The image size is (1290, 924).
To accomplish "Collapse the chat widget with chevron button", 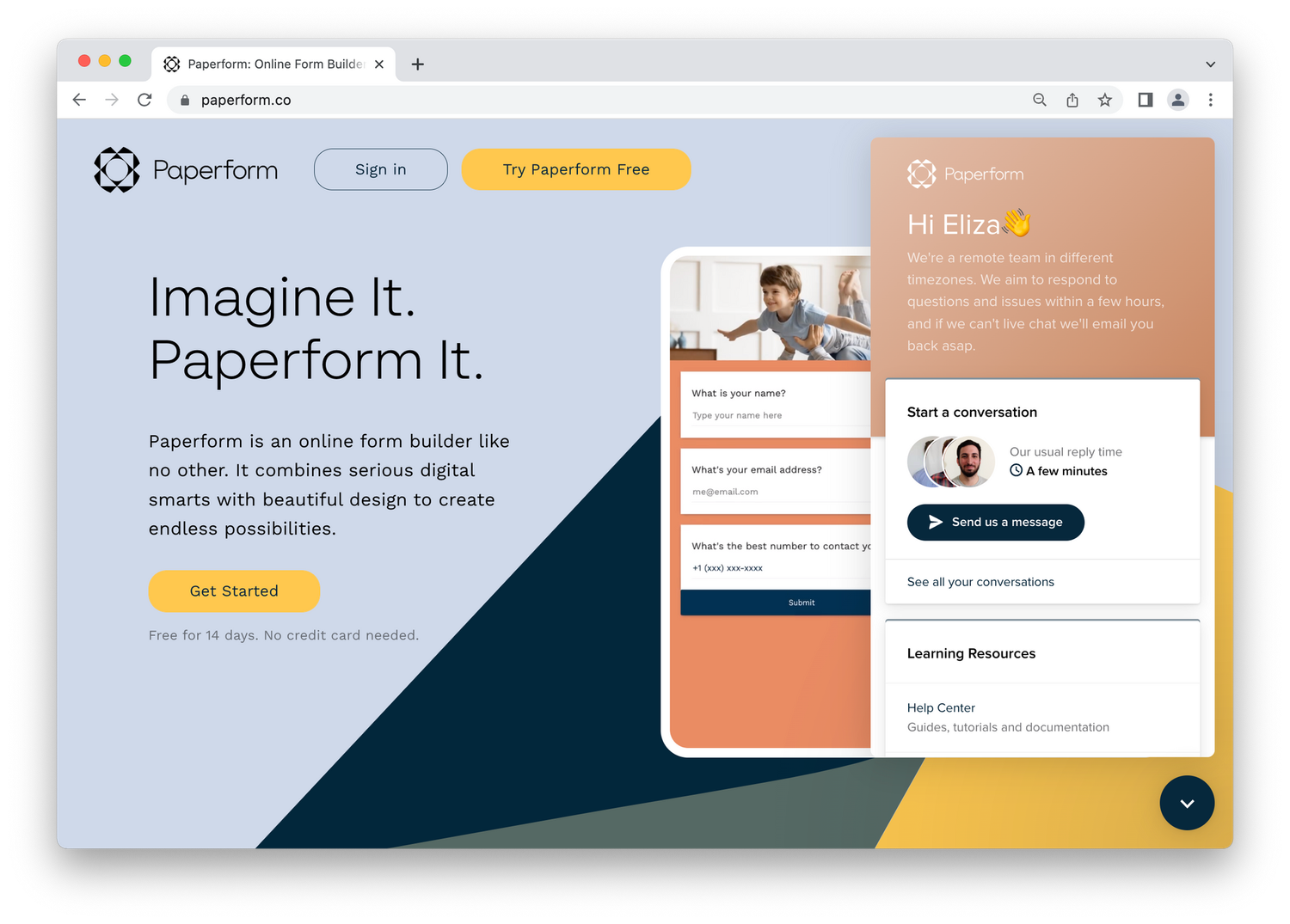I will point(1187,803).
